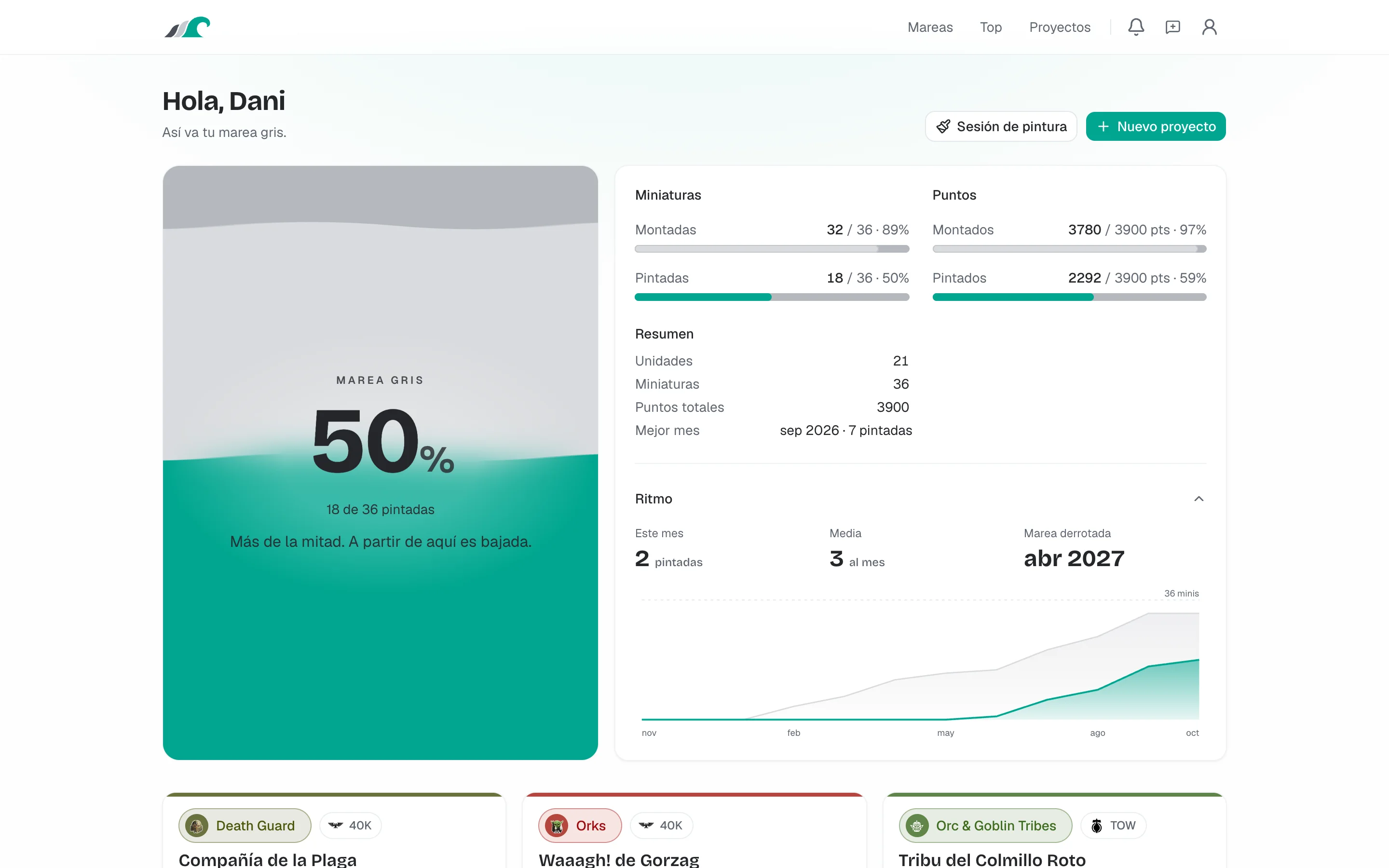Click the 40K badge next to Orks
The height and width of the screenshot is (868, 1389).
661,826
